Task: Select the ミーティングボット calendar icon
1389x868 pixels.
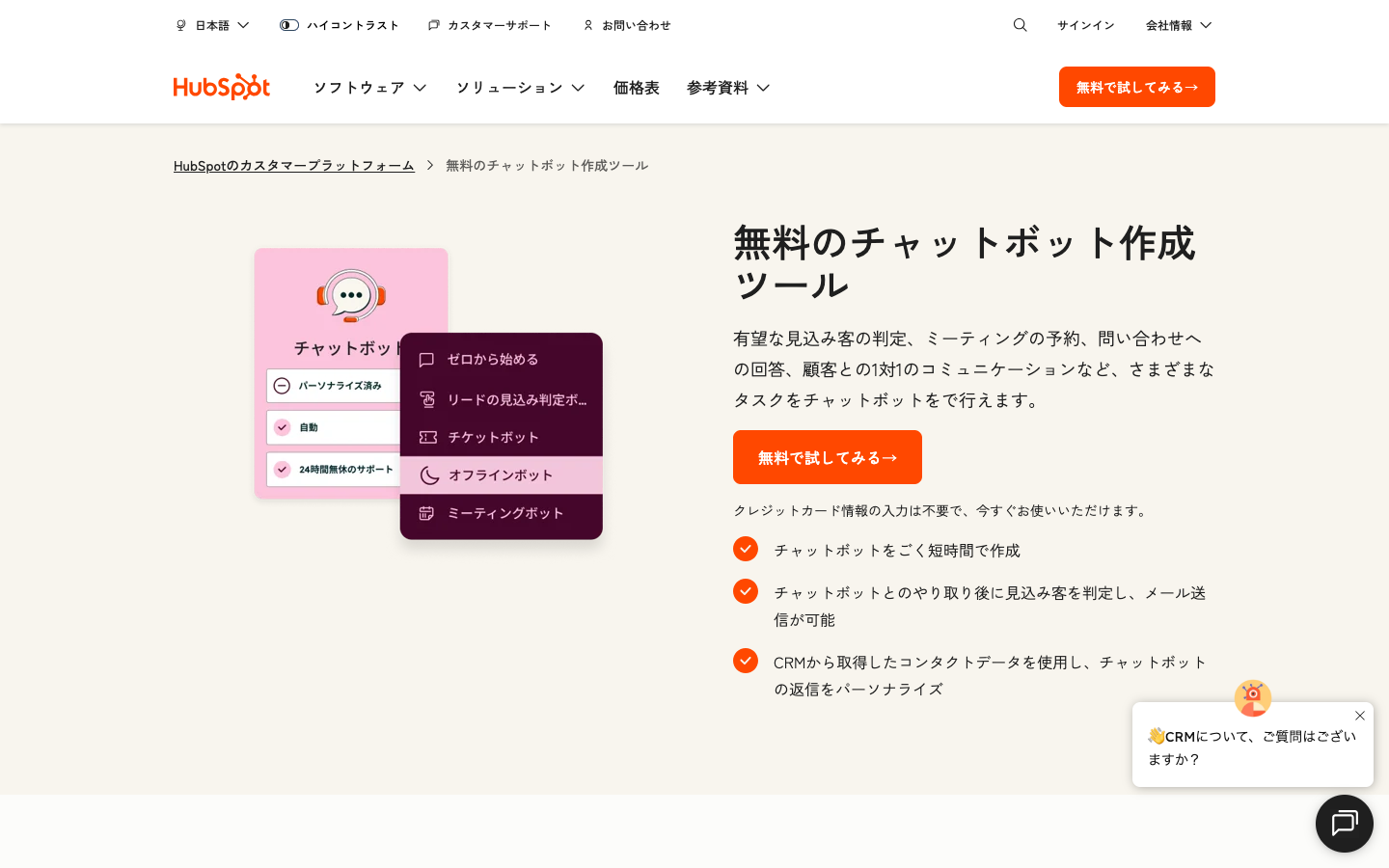Action: point(426,513)
